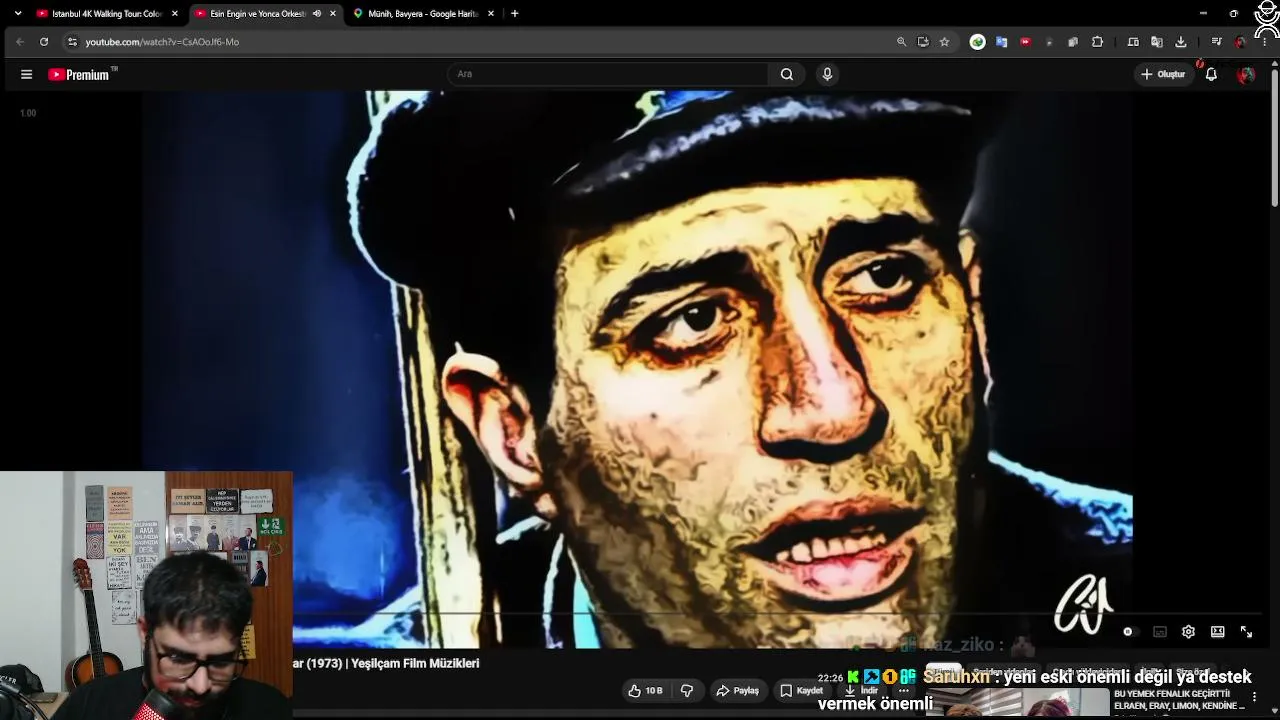Open the YouTube account avatar menu

[x=1245, y=74]
